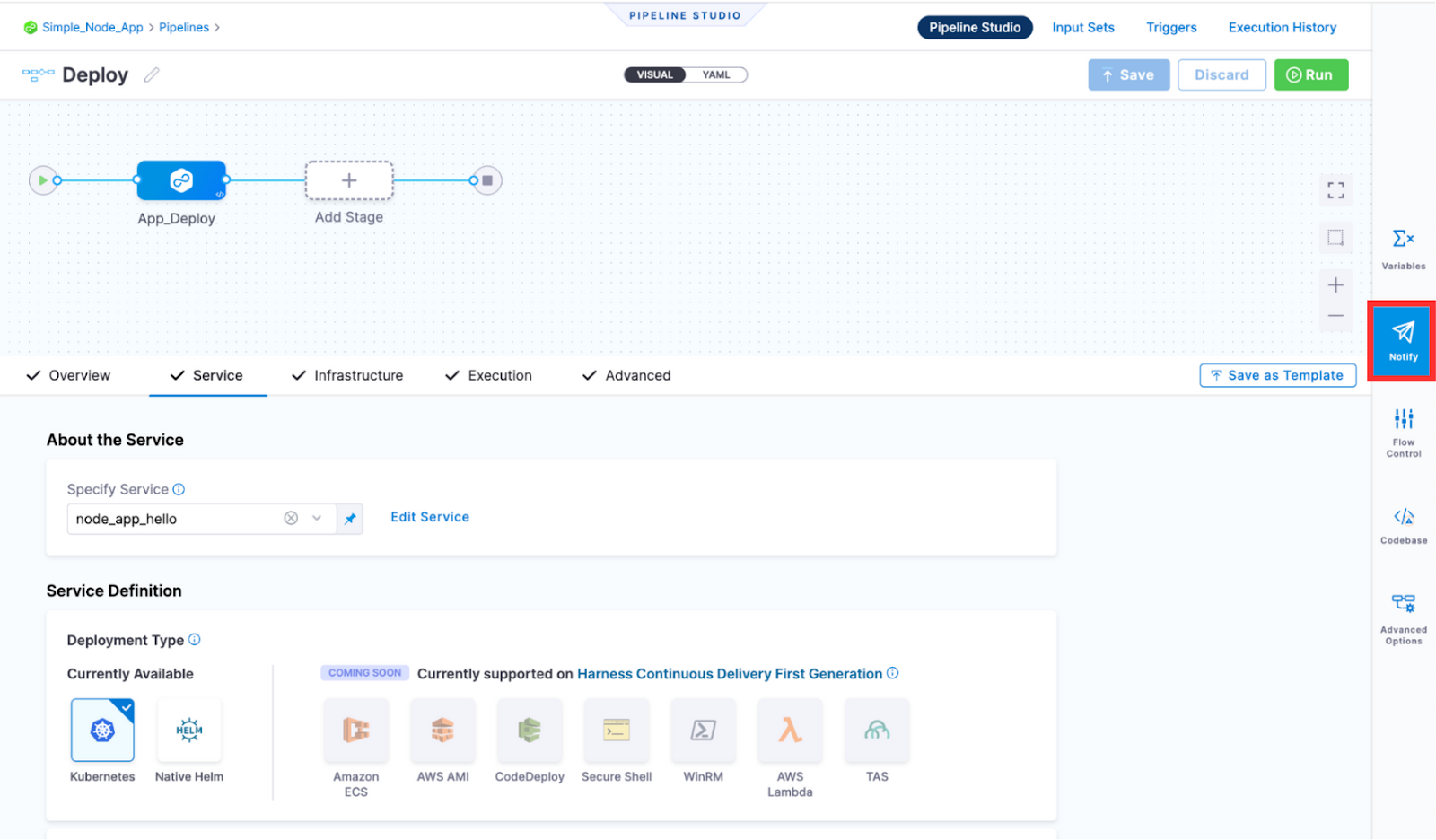
Task: Clear the node_app_hello service selection
Action: 291,518
